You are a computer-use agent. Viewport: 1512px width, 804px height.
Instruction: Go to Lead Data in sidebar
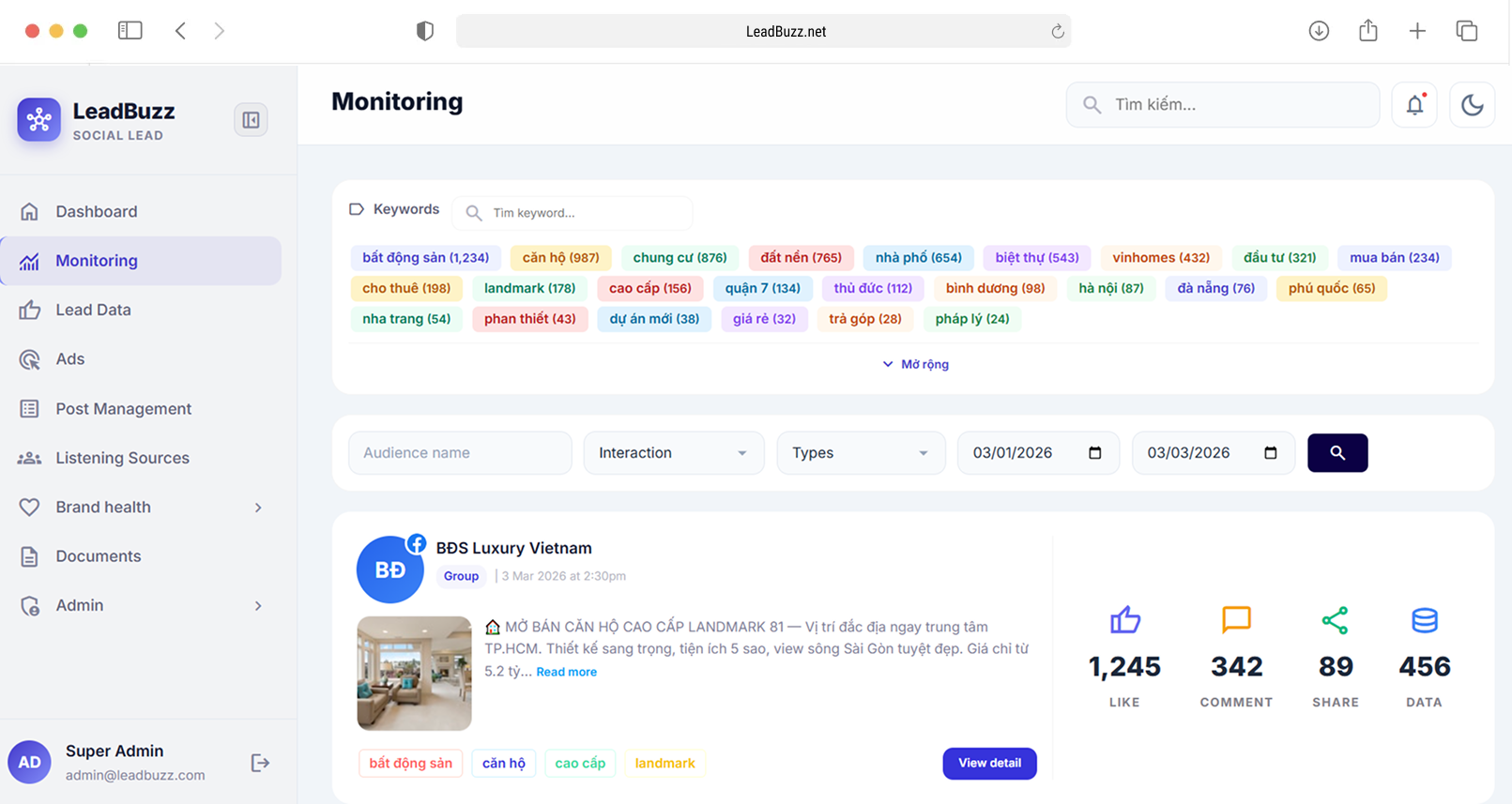pos(93,310)
